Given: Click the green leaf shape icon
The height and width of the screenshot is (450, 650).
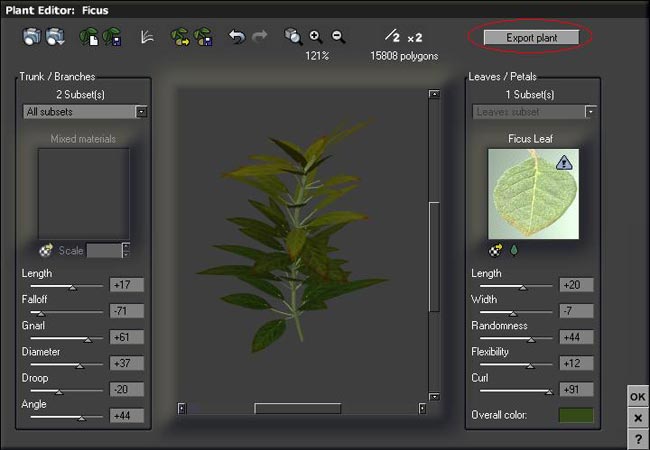Looking at the screenshot, I should point(514,250).
